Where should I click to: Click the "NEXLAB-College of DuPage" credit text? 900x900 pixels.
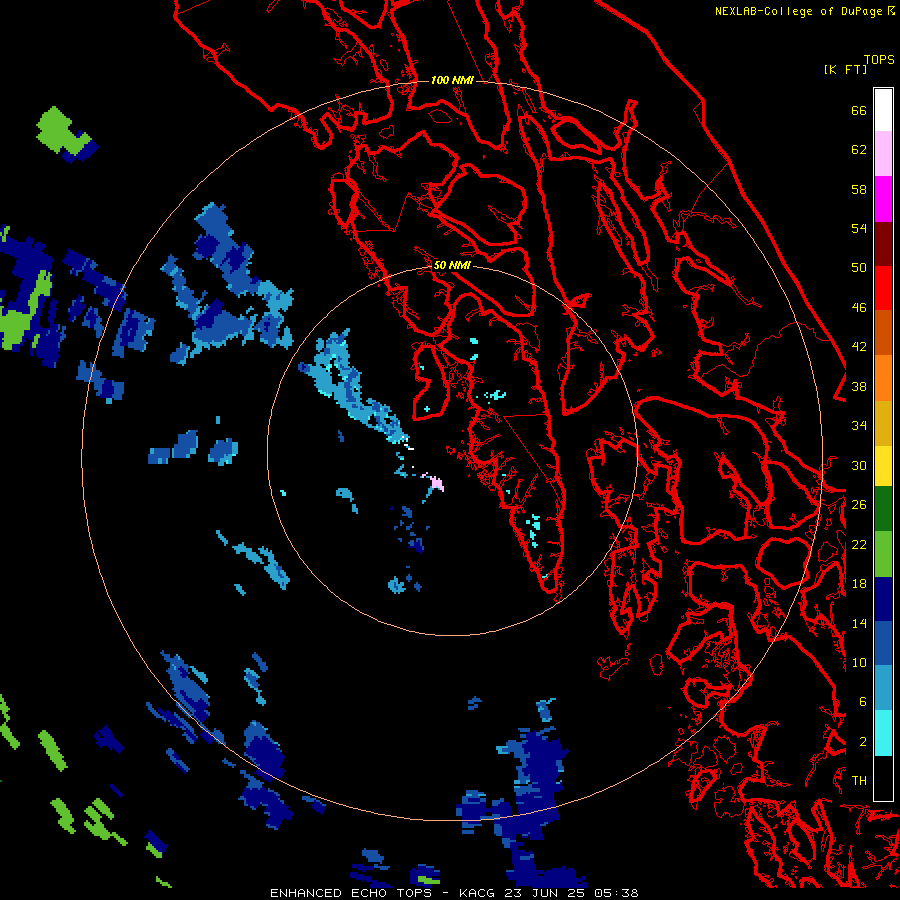(x=798, y=11)
